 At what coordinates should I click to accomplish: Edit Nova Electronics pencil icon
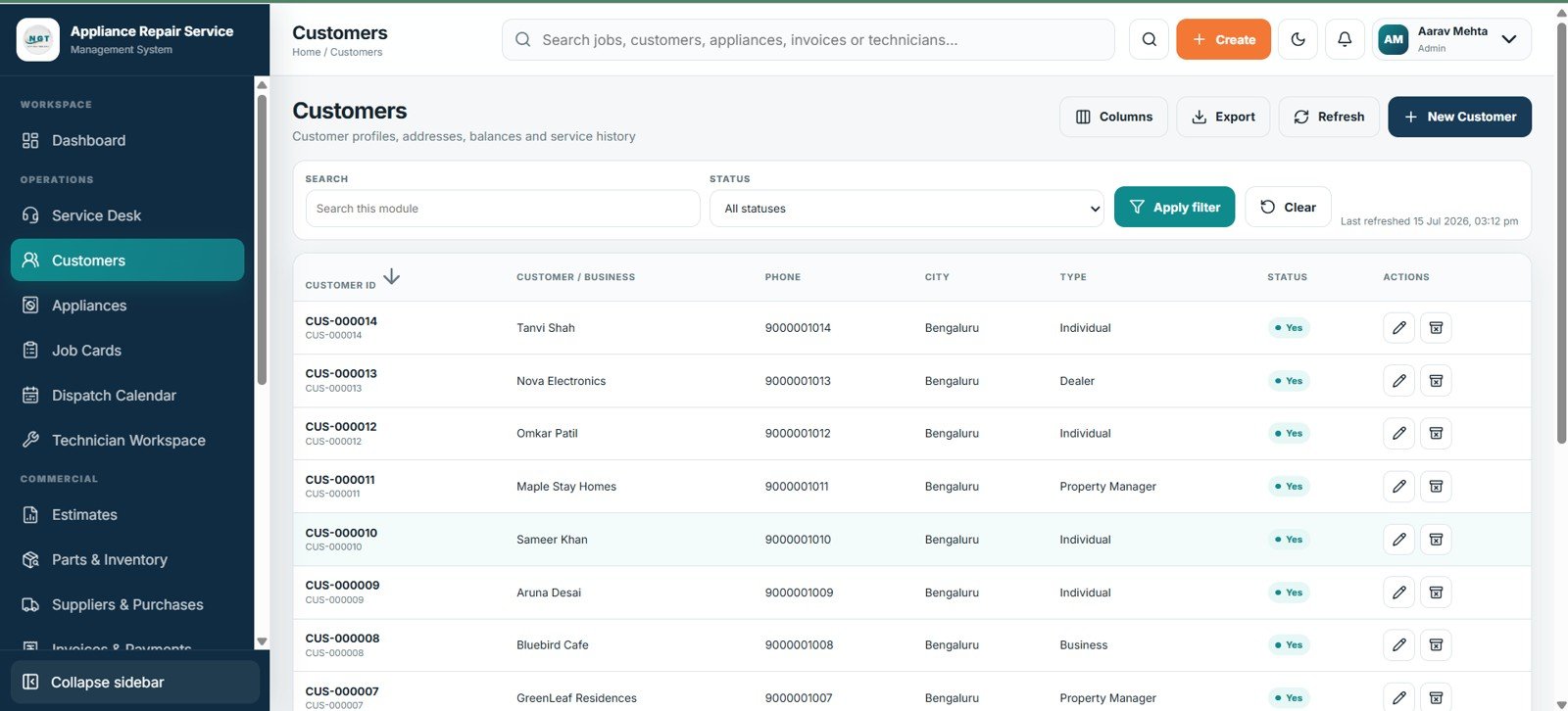coord(1398,381)
